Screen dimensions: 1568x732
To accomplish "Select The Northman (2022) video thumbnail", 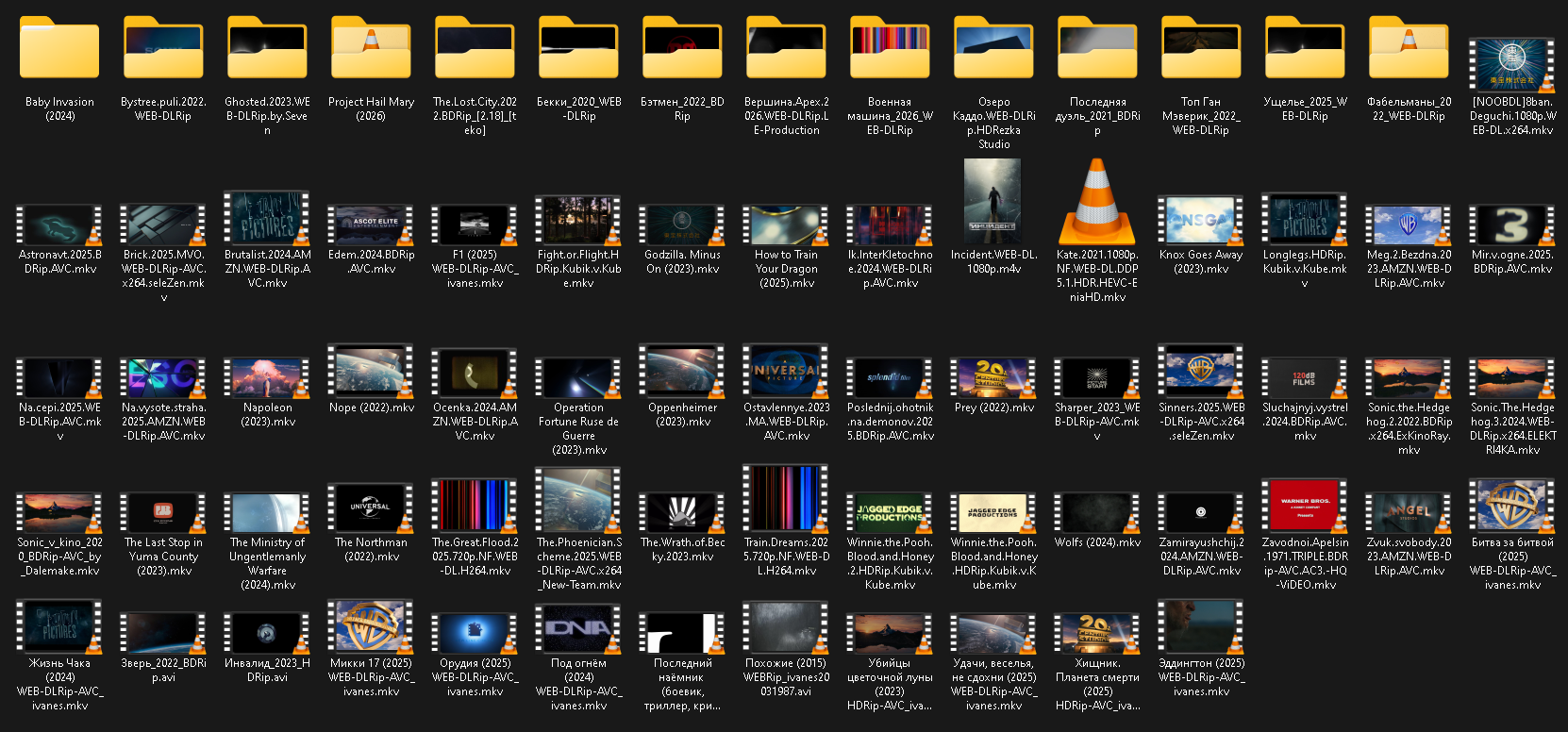I will pyautogui.click(x=371, y=507).
